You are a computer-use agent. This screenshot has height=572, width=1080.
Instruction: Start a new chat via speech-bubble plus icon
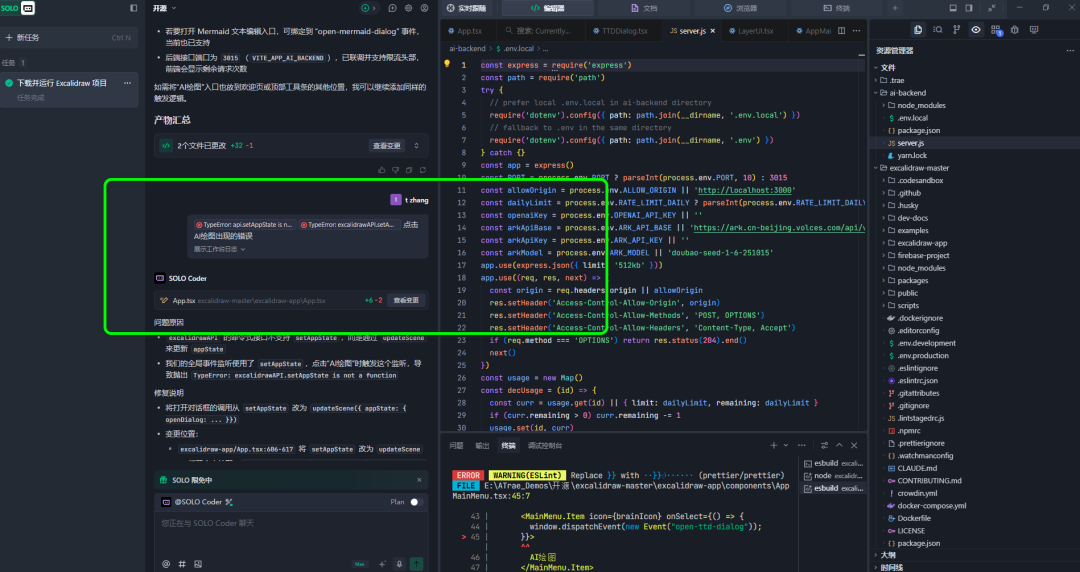(x=393, y=8)
